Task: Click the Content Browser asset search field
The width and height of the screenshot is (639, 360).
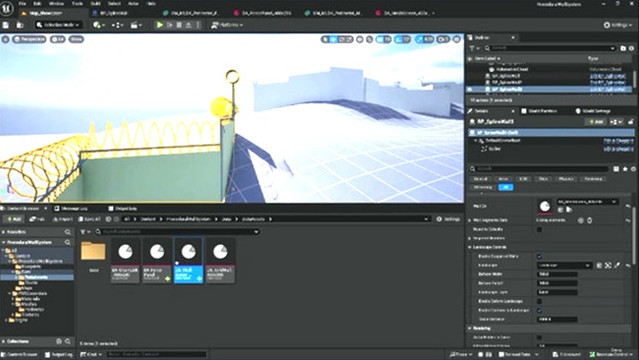Action: click(x=178, y=232)
